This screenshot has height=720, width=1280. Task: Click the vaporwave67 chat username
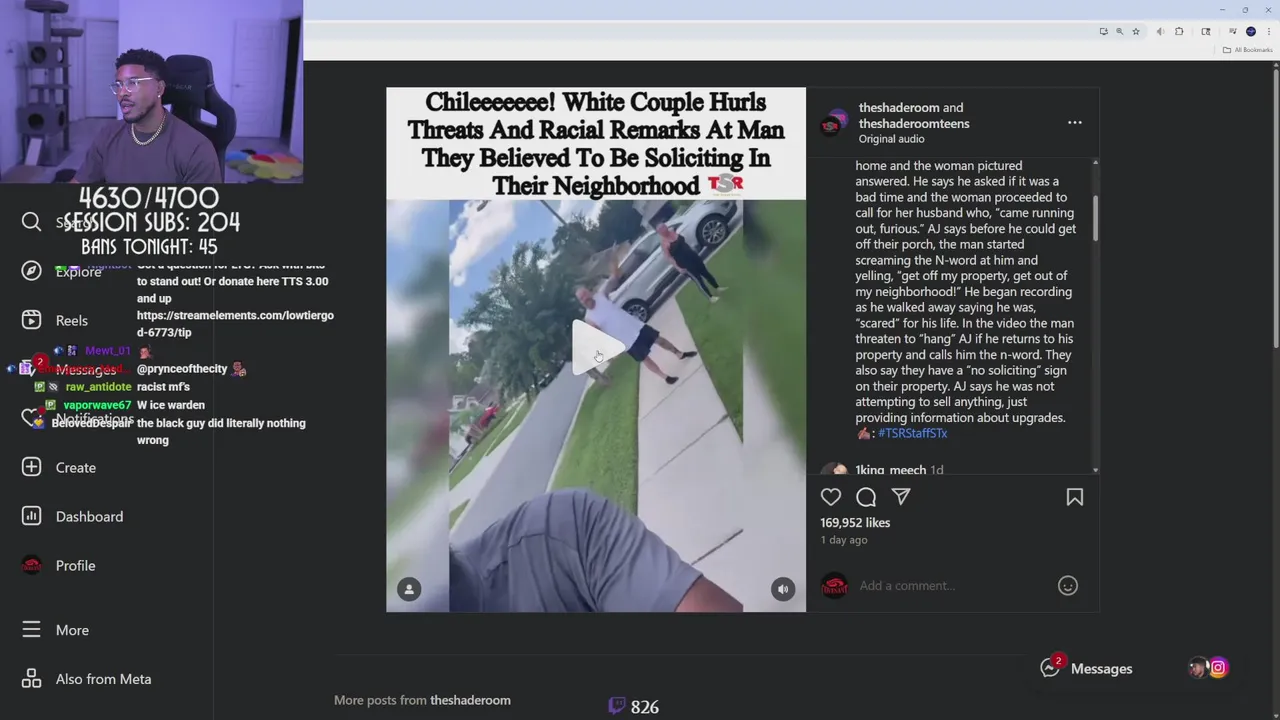point(97,405)
